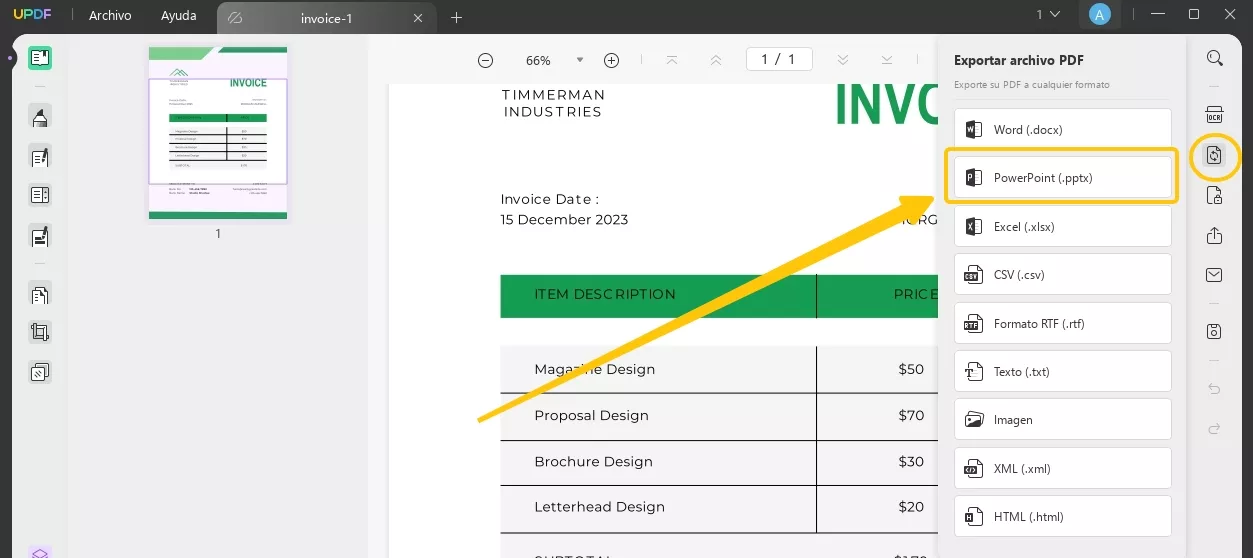Open the Edit PDF tool in left sidebar
Screen dimensions: 1253x558
click(40, 157)
